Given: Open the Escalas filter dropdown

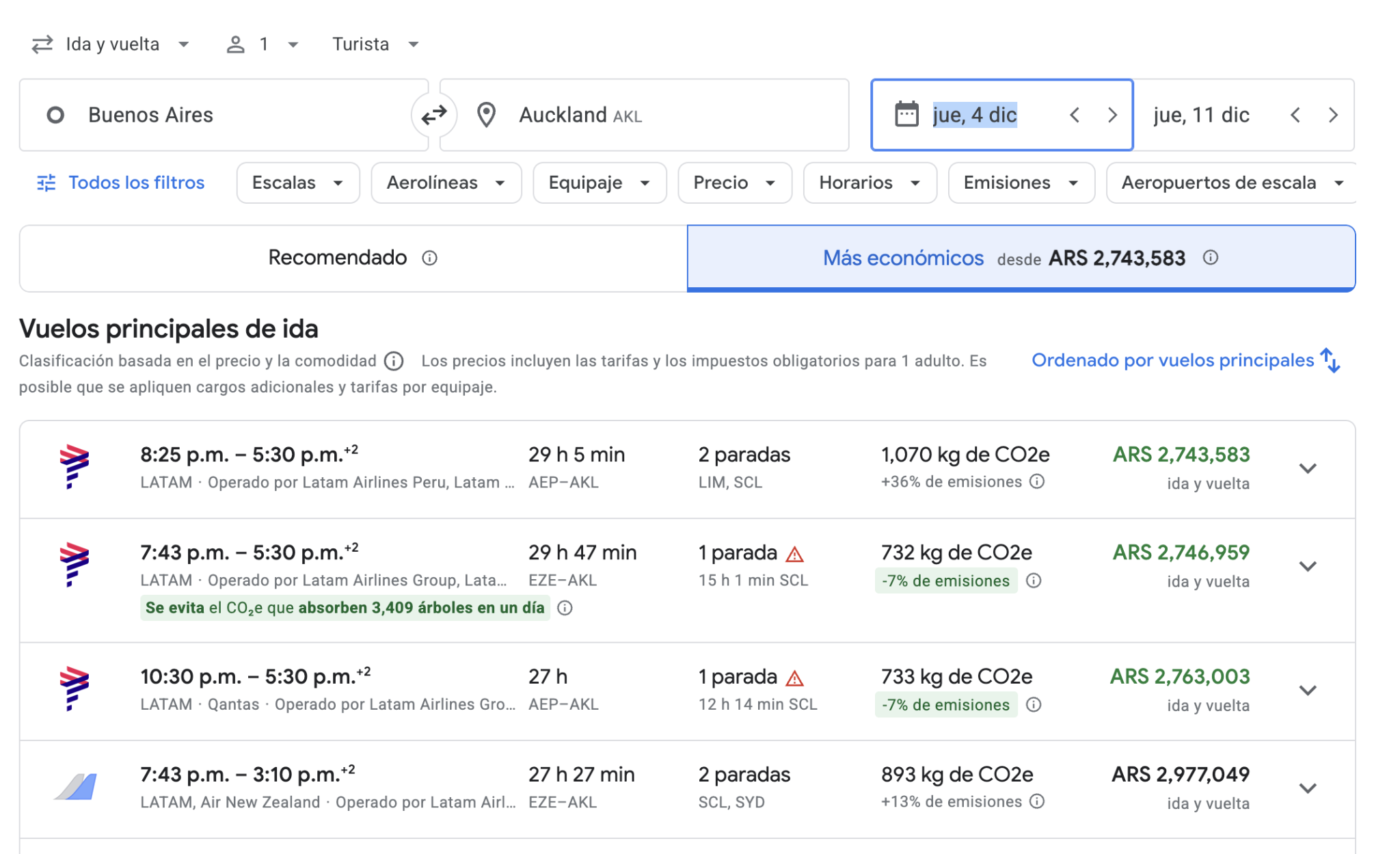Looking at the screenshot, I should tap(297, 183).
